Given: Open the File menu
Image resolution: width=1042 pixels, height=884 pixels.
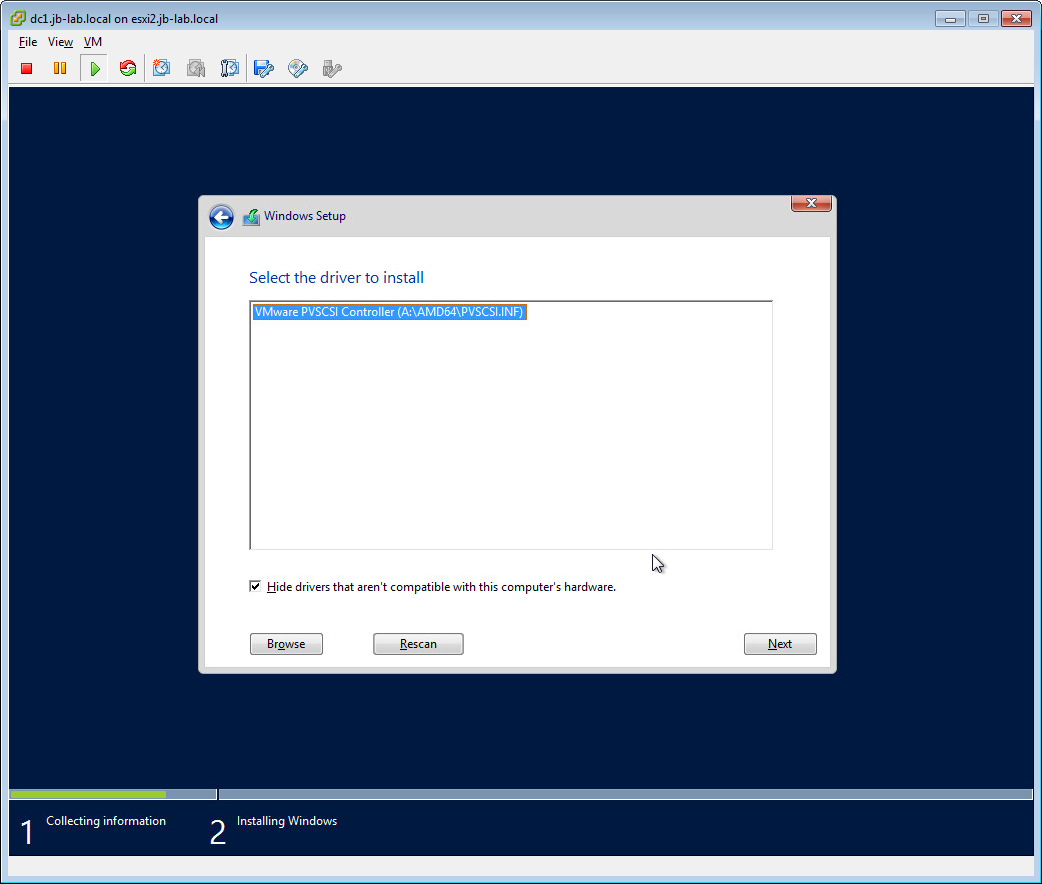Looking at the screenshot, I should [28, 42].
